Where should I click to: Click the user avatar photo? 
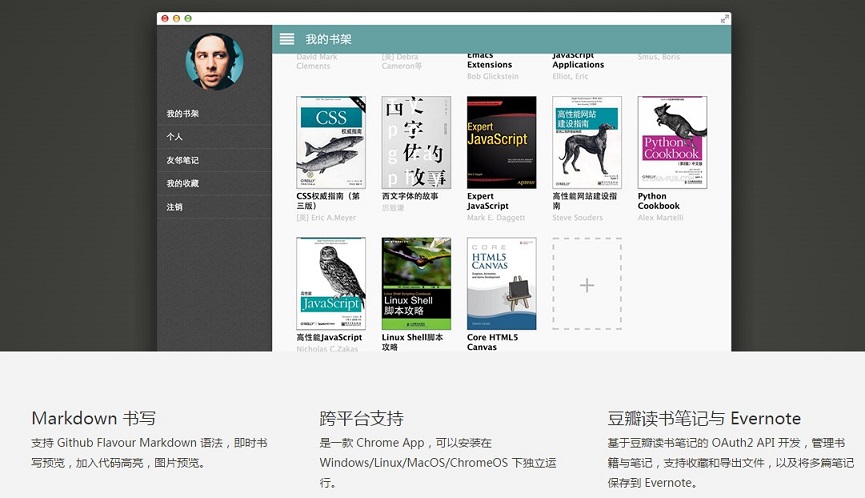[x=214, y=62]
